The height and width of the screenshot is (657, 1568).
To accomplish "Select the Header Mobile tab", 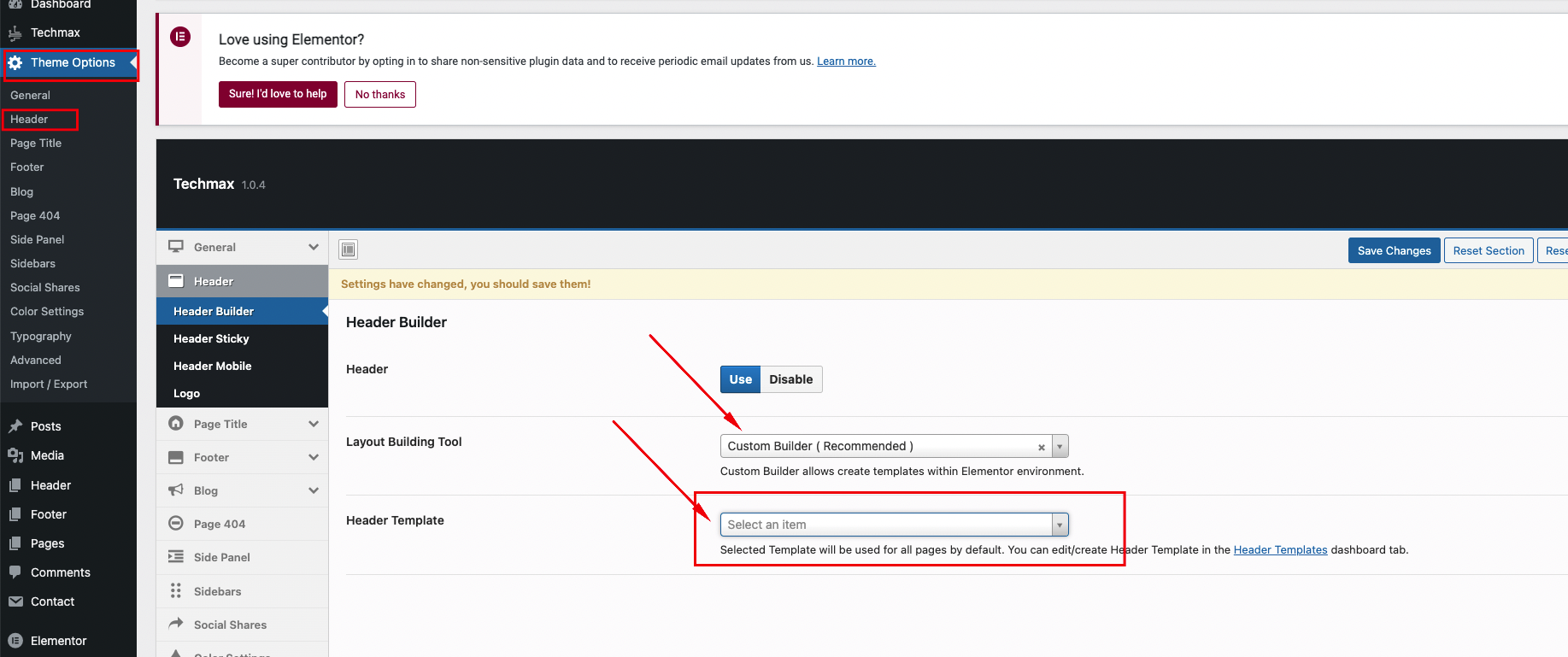I will [242, 366].
